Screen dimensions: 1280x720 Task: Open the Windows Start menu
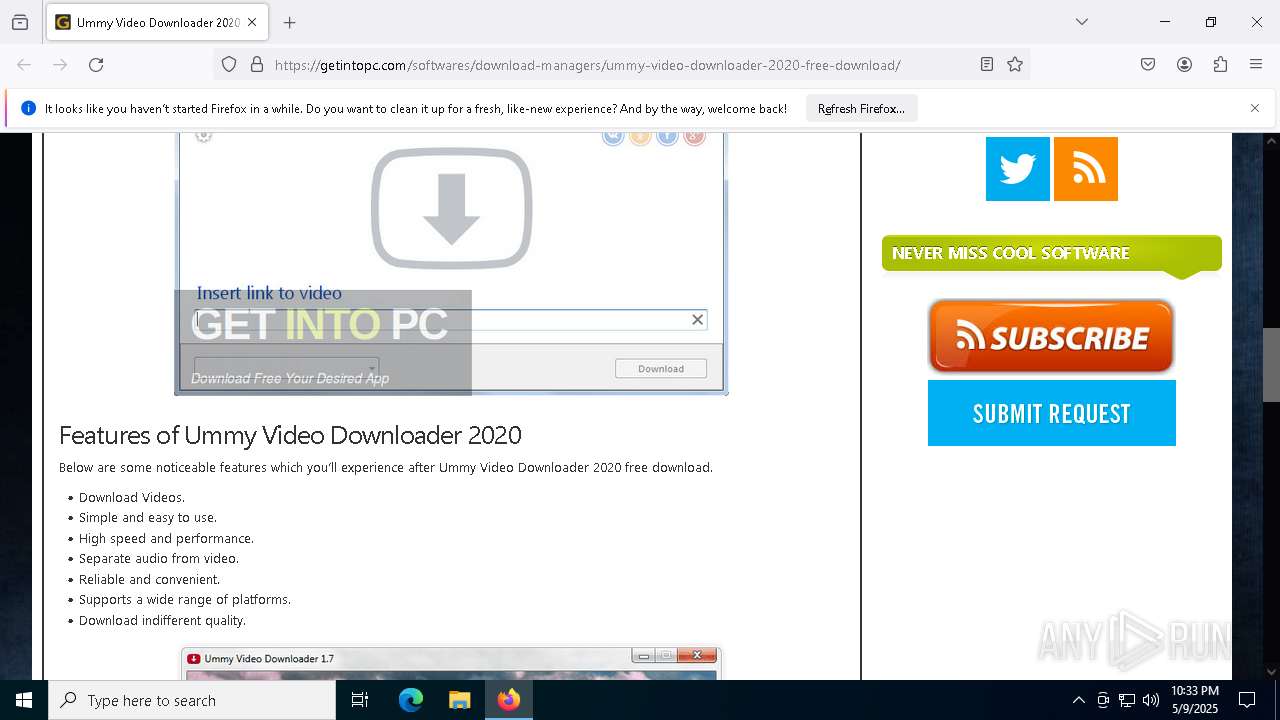coord(24,700)
